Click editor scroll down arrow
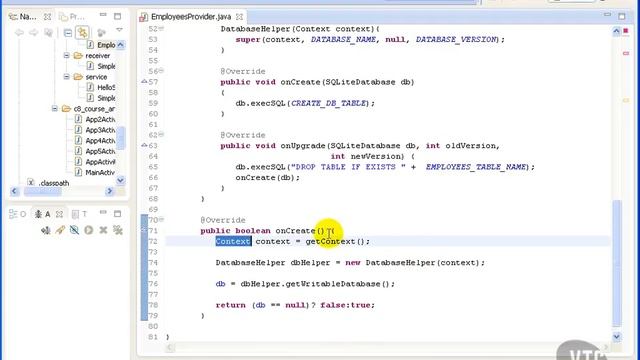Viewport: 640px width, 360px height. coord(617,337)
